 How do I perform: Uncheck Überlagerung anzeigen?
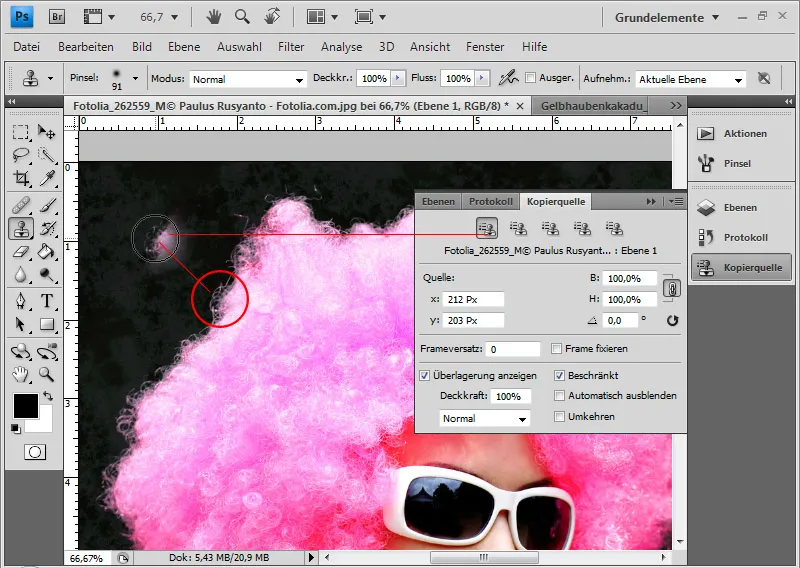coord(424,376)
